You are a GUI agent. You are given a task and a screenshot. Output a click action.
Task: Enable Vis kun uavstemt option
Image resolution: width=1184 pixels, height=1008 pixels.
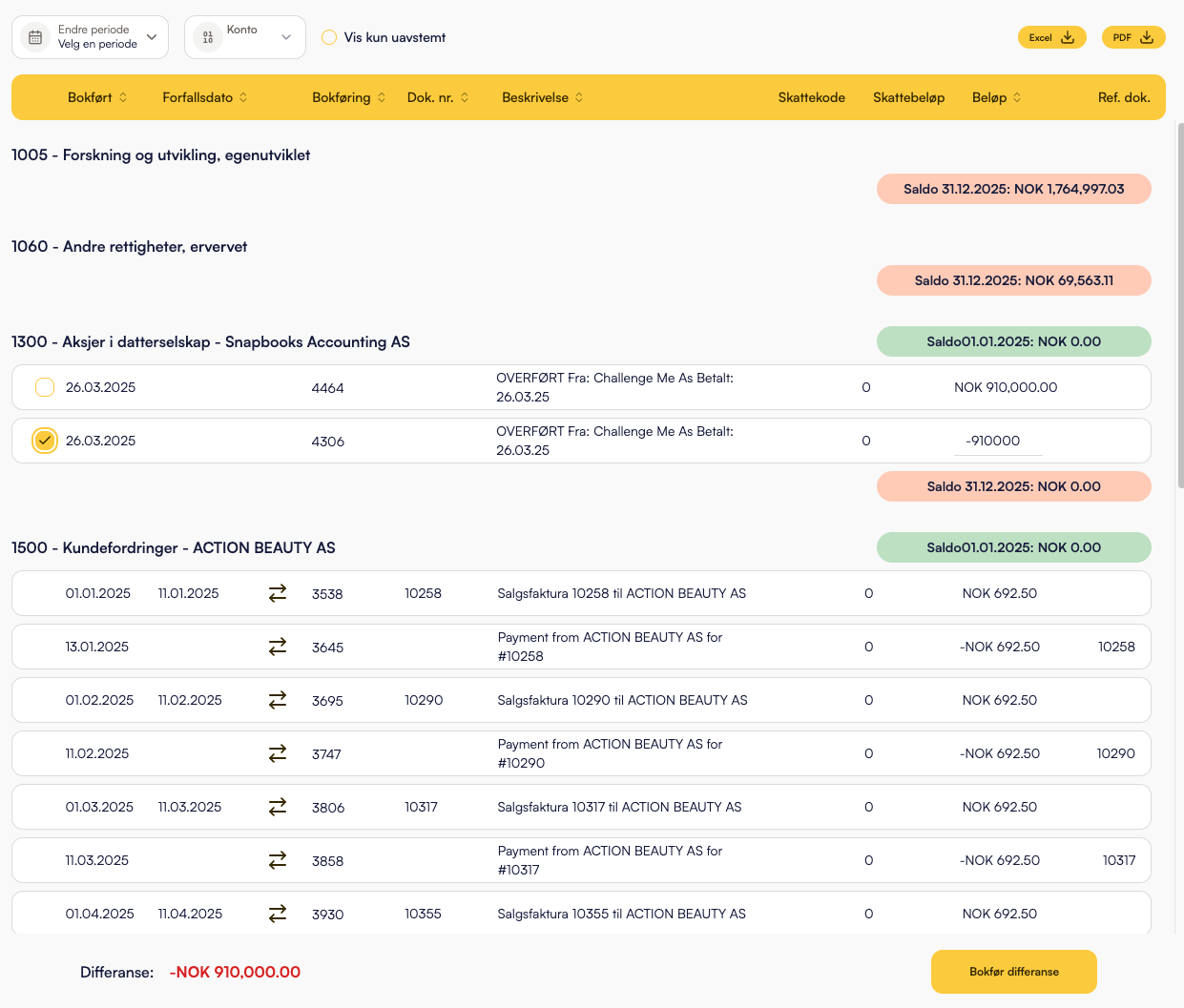329,37
